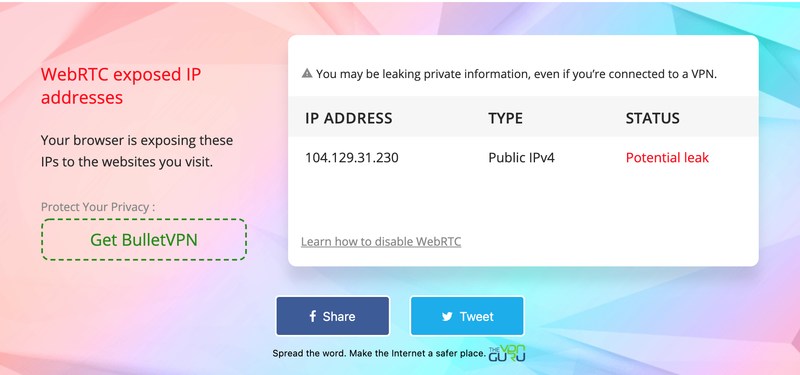
Task: Click the TYPE column header
Action: pyautogui.click(x=505, y=118)
